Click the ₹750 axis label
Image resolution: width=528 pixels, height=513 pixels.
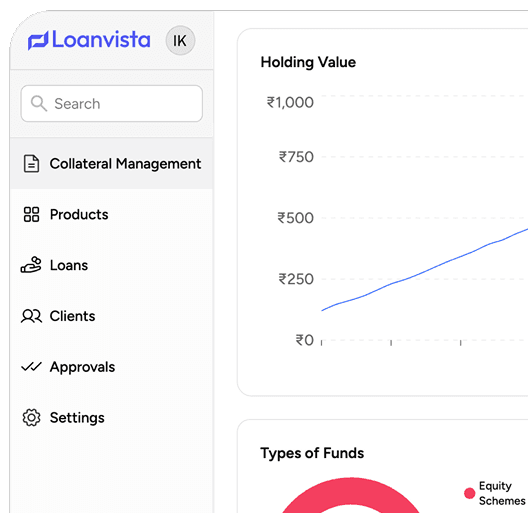(296, 157)
